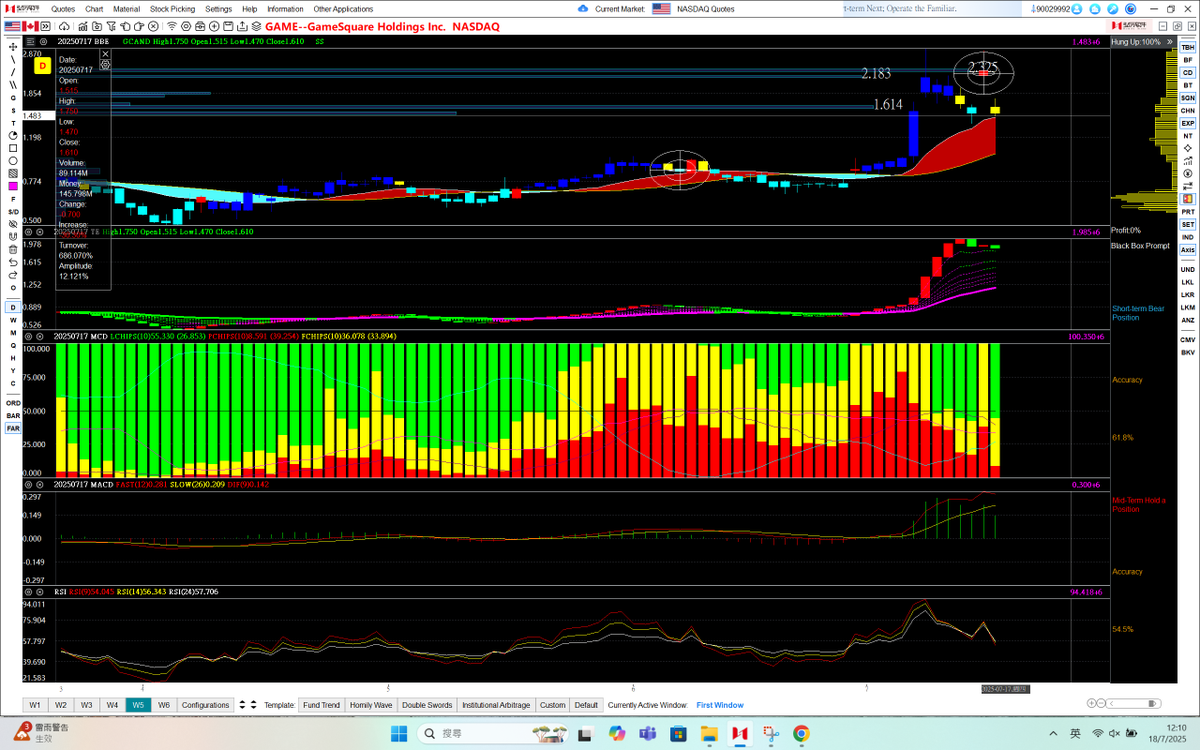Screen dimensions: 1200x750
Task: Click the bar chart trend icon in right sidebar
Action: pyautogui.click(x=1188, y=161)
